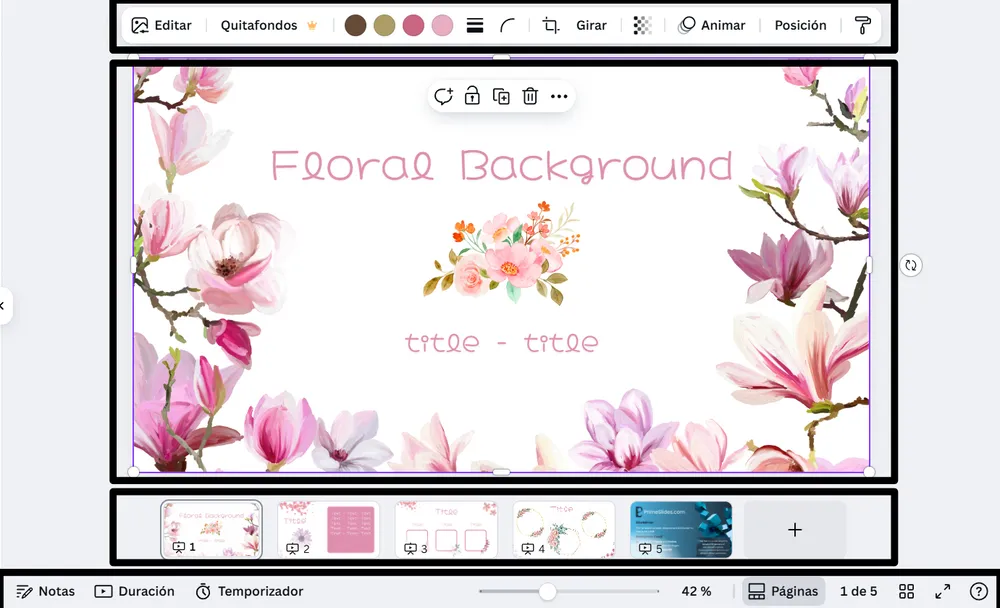The width and height of the screenshot is (1000, 608).
Task: Open the Girar flip menu
Action: click(591, 25)
